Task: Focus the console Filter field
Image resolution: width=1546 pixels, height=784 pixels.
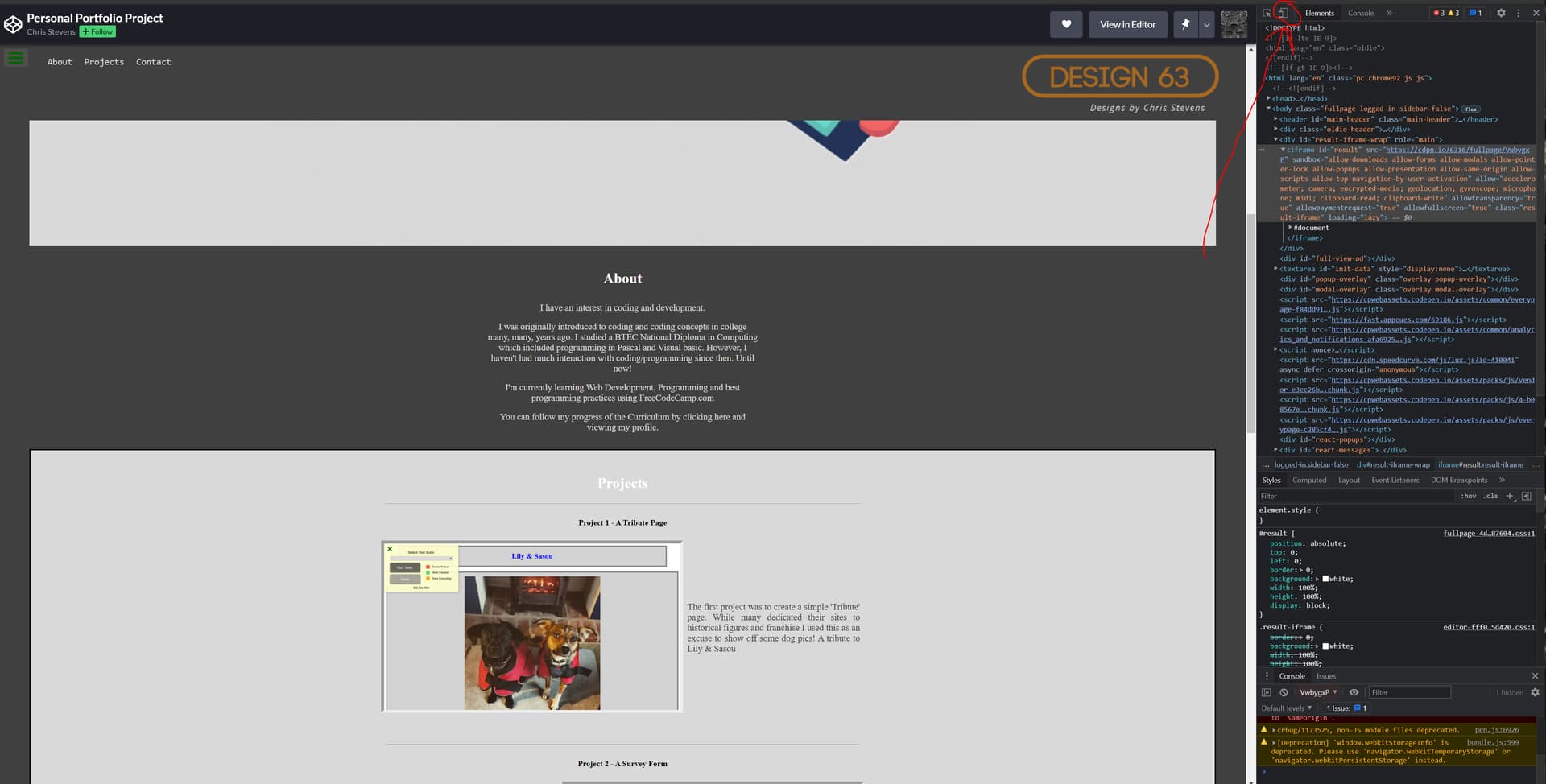Action: pyautogui.click(x=1409, y=692)
